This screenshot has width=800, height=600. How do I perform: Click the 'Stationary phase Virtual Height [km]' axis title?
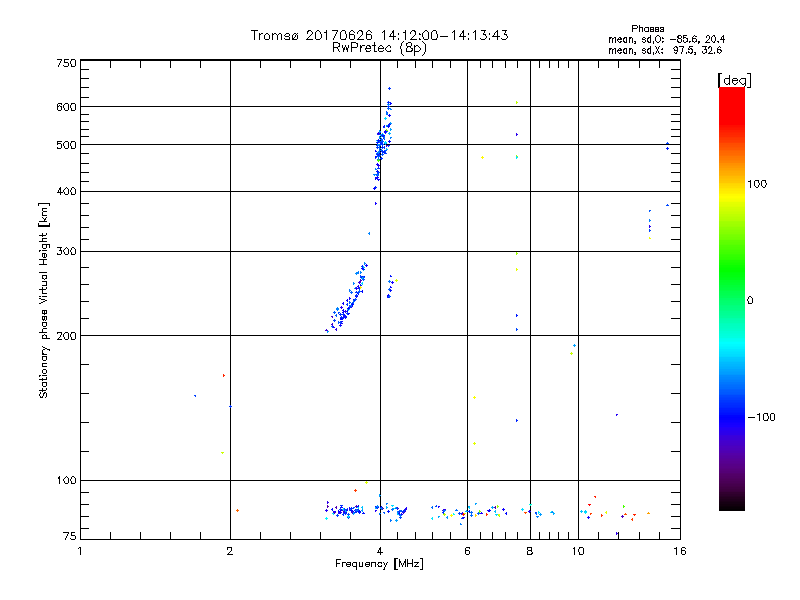coord(44,300)
